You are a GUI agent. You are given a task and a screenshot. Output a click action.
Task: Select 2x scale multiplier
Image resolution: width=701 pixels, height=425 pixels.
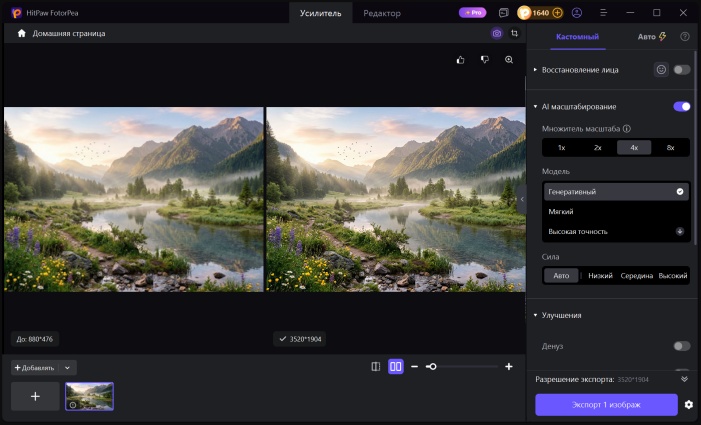point(598,147)
